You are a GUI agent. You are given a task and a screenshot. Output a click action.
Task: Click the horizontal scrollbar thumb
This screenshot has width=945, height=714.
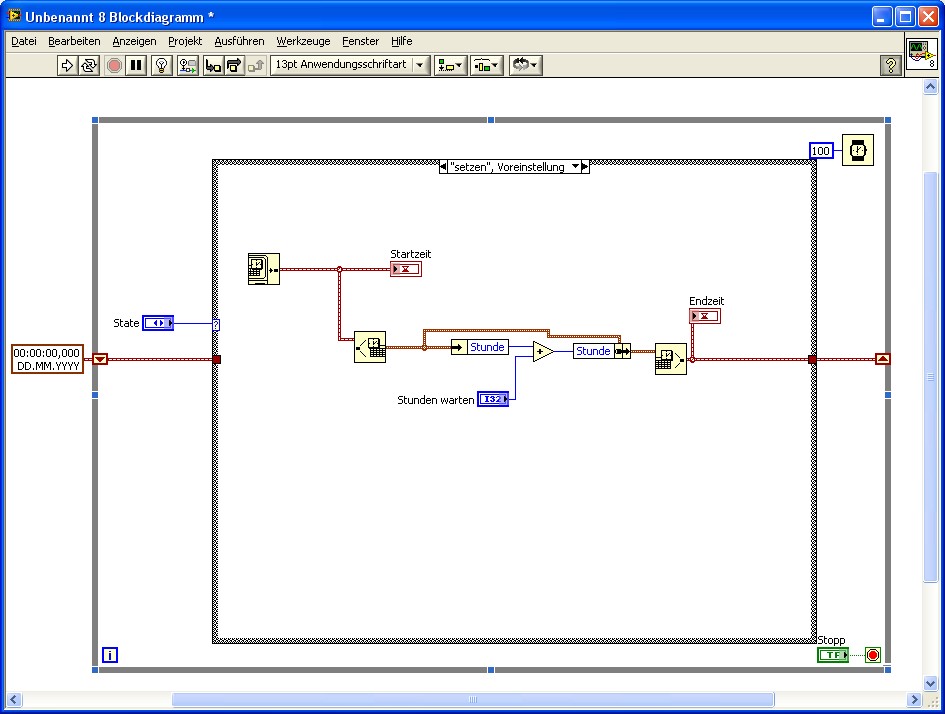tap(473, 700)
